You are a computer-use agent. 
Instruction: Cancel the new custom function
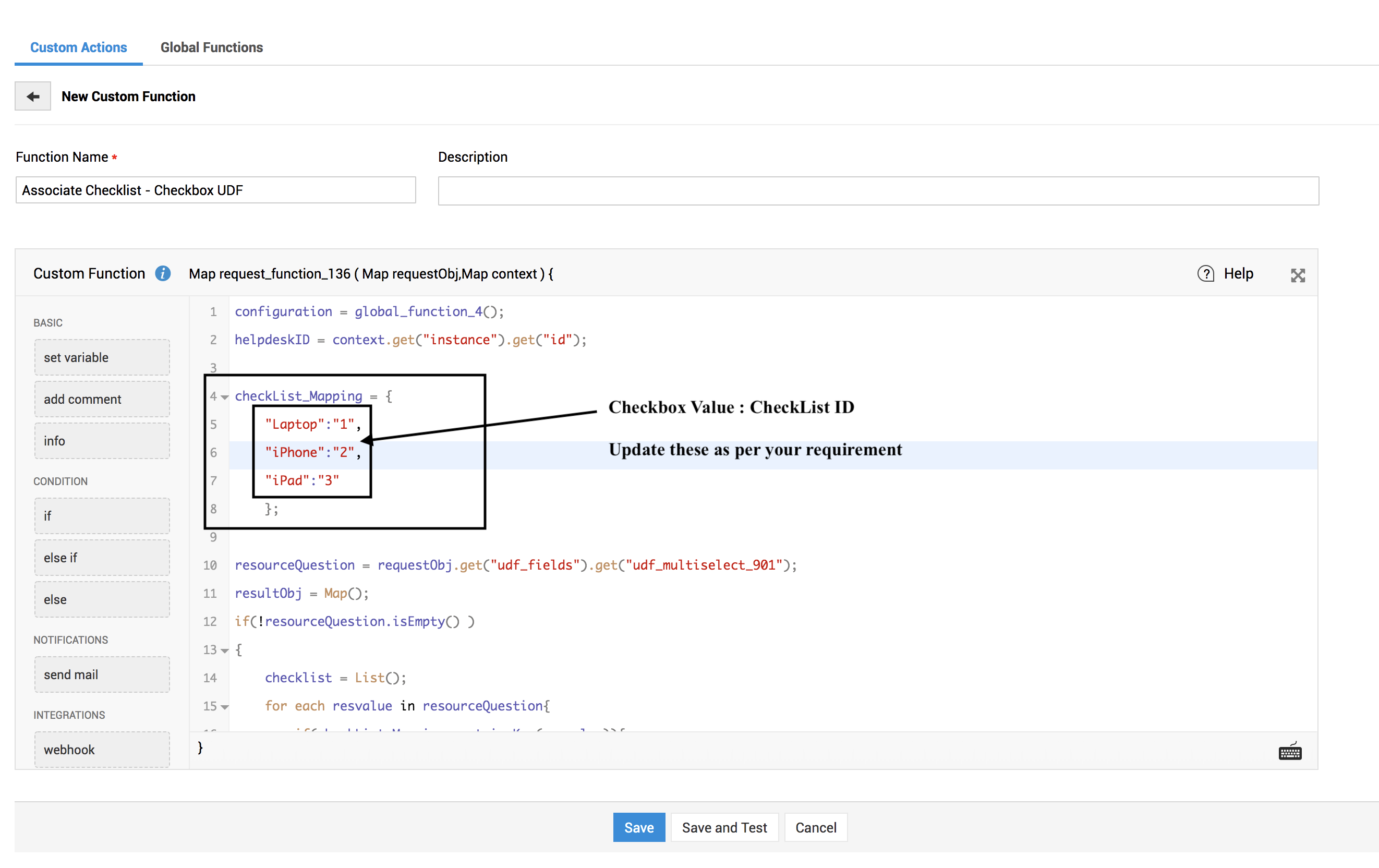(x=816, y=827)
